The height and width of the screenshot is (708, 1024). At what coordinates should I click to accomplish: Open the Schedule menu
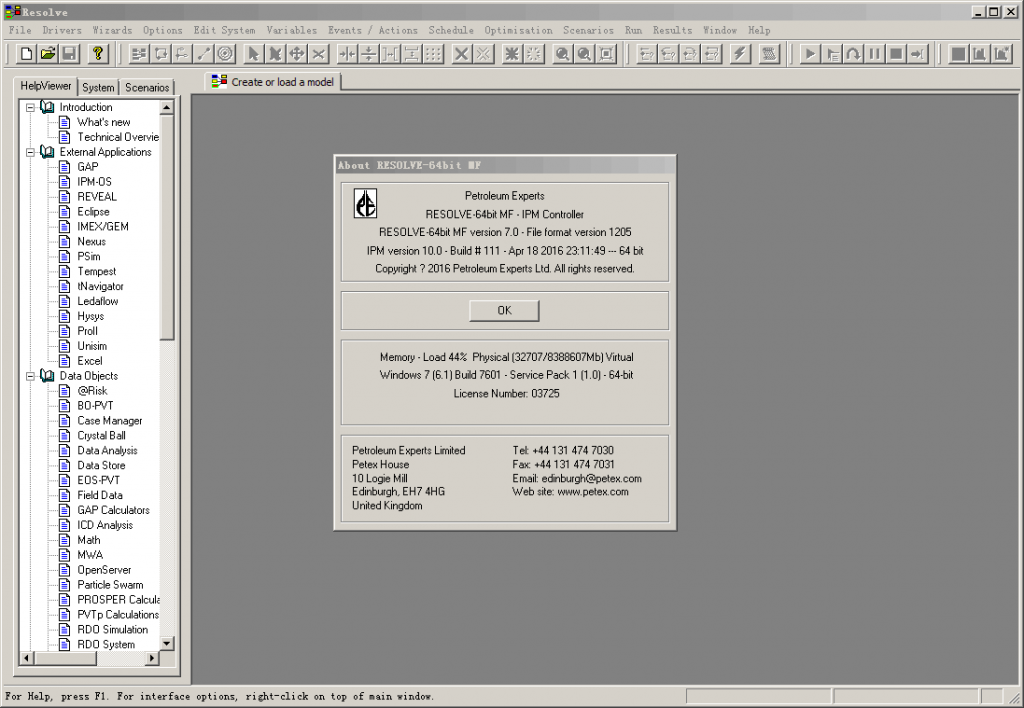pyautogui.click(x=451, y=30)
